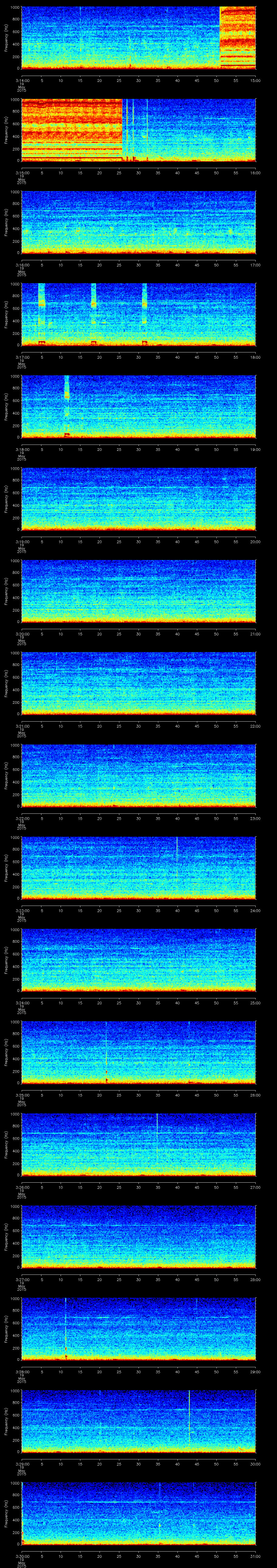Select the burst near 32 seconds in the 3:17:00 panel

pyautogui.click(x=144, y=315)
